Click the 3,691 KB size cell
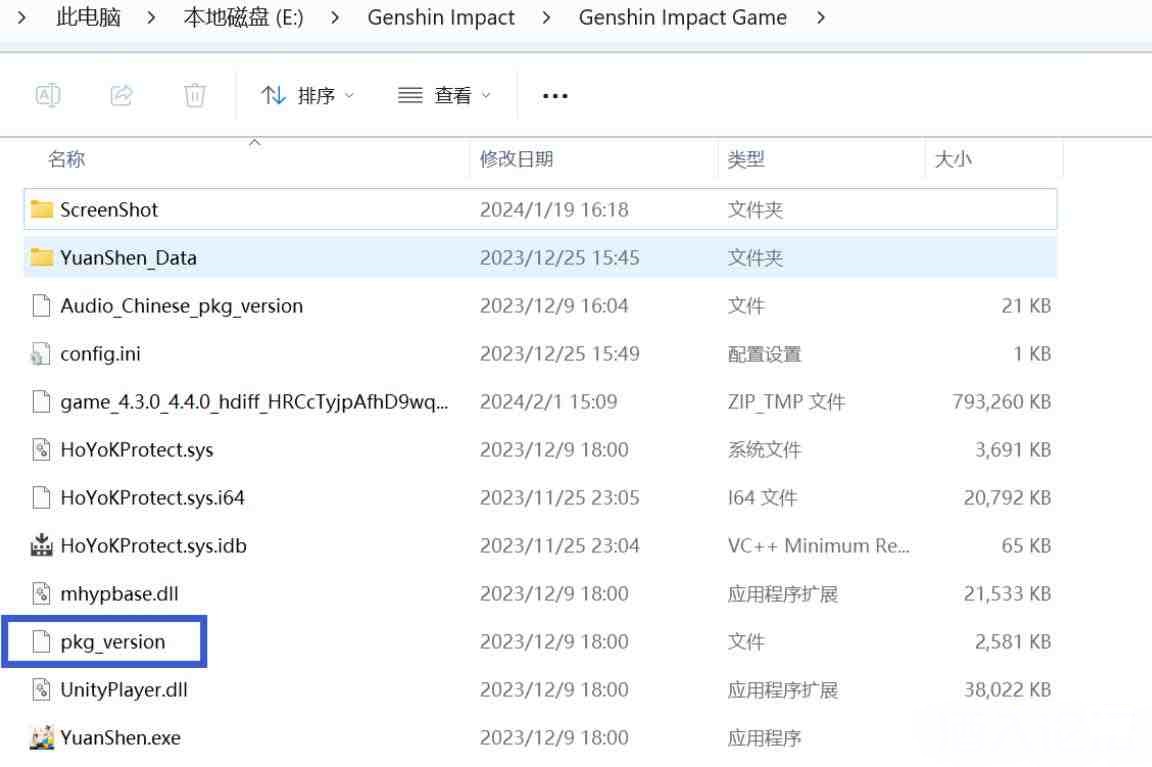 point(1013,450)
